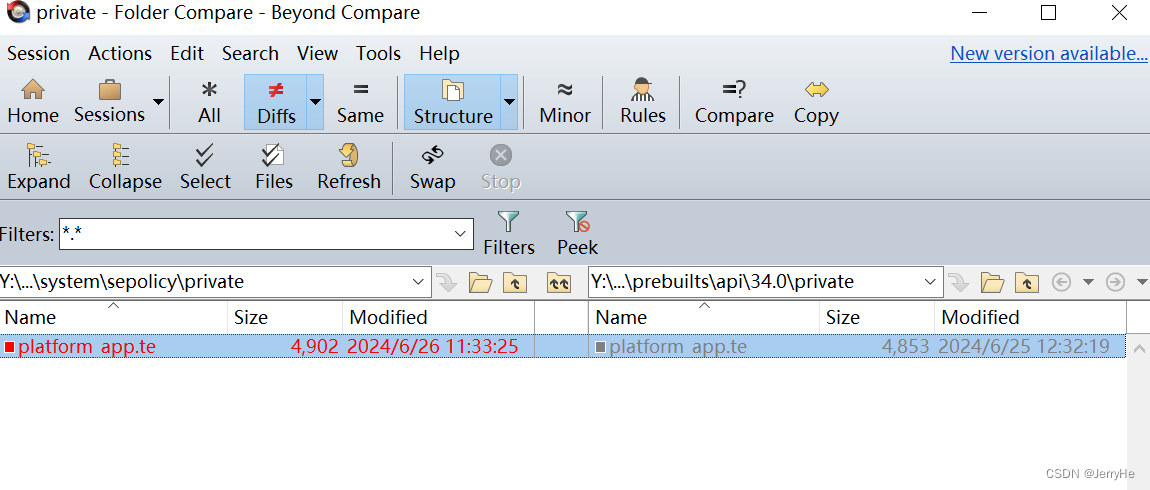Open the Help menu
The width and height of the screenshot is (1150, 490).
[439, 54]
